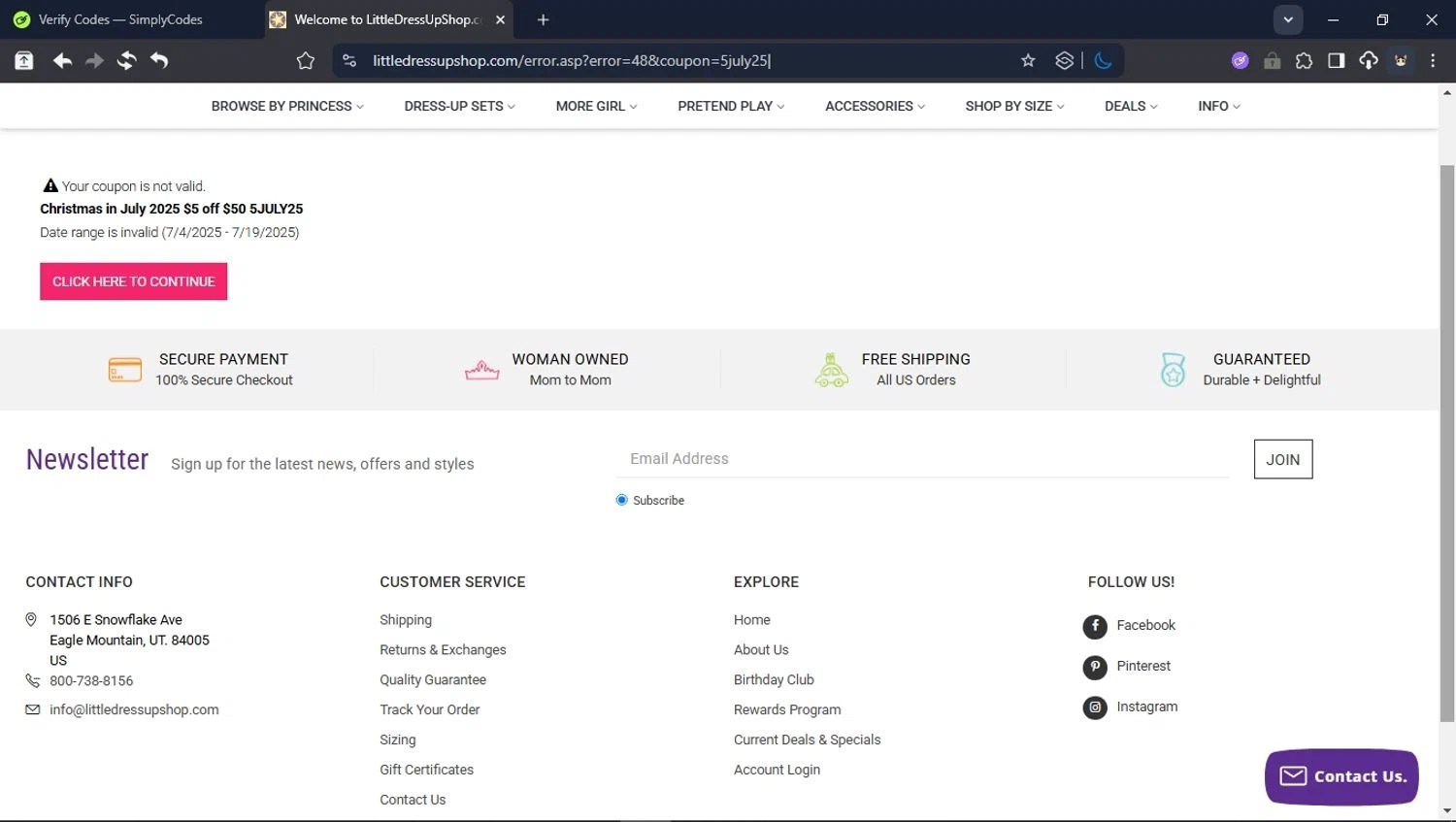Viewport: 1456px width, 822px height.
Task: Click the cloud upload toolbar icon
Action: click(x=1368, y=60)
